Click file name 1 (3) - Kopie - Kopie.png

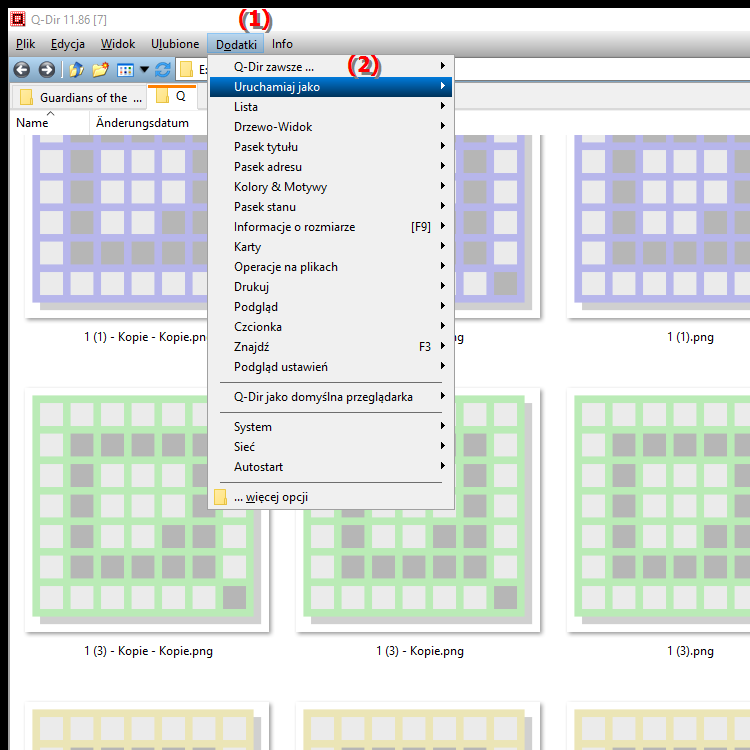click(x=148, y=651)
